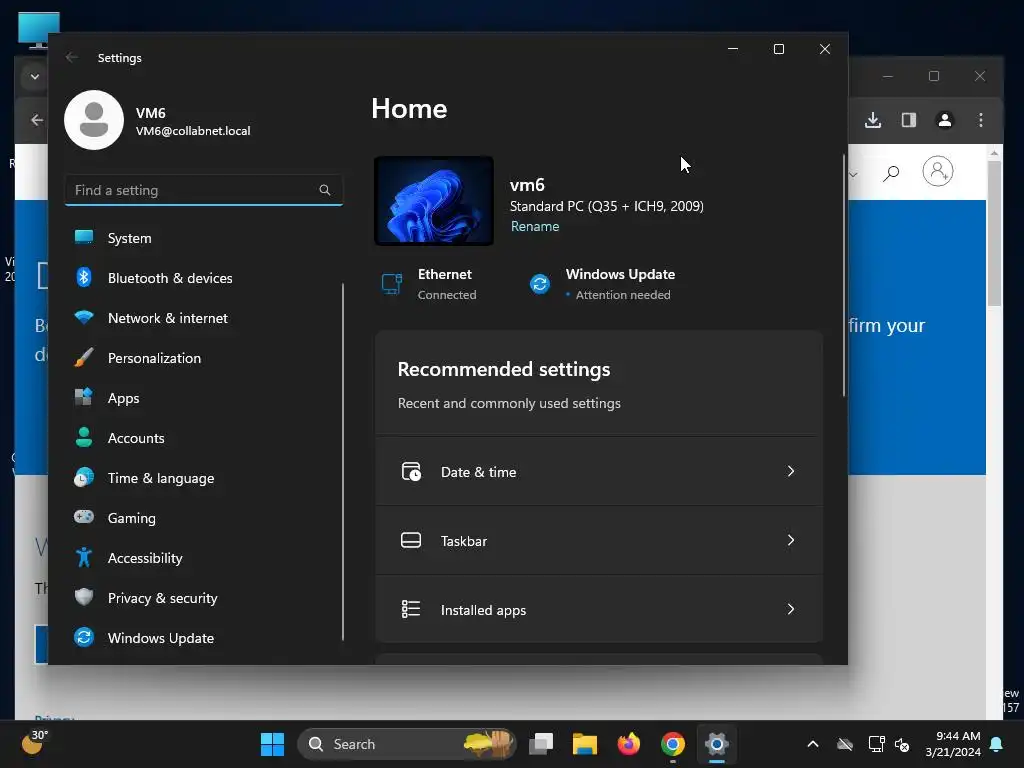
Task: Click the Rename link
Action: pos(535,227)
